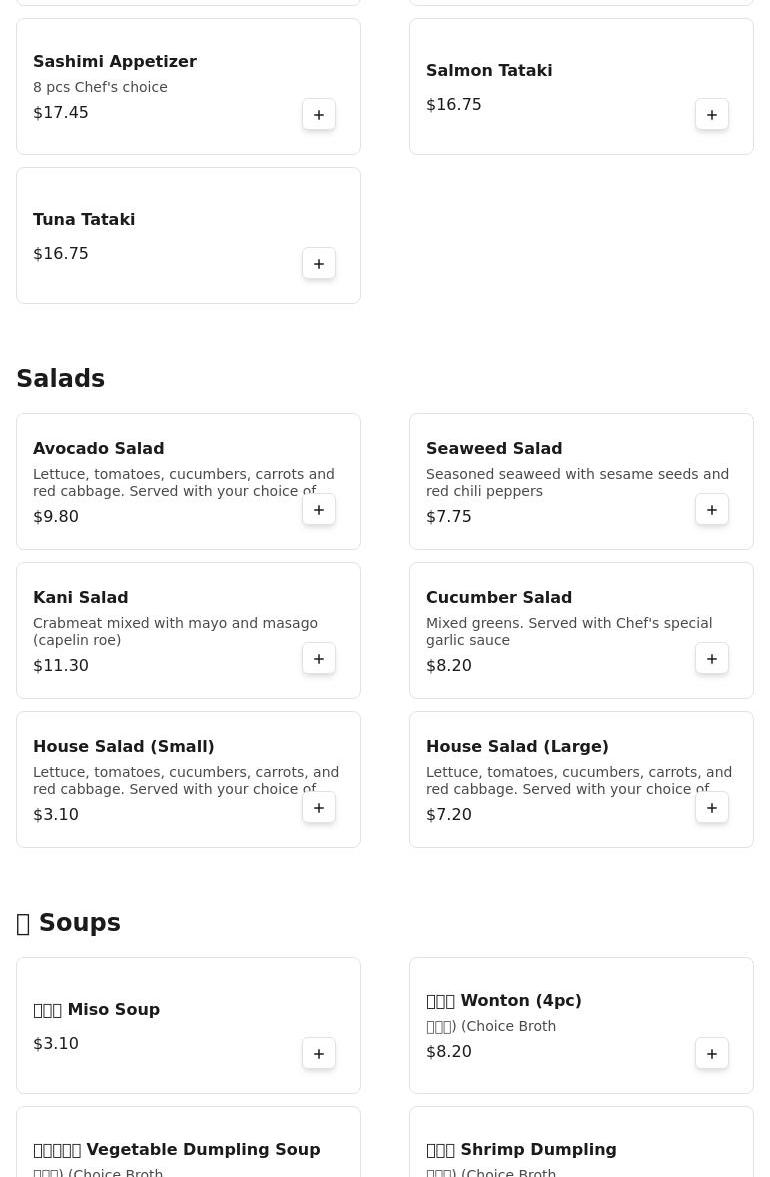Viewport: 770px width, 1177px height.
Task: Open the Kani Salad title
Action: 80,598
